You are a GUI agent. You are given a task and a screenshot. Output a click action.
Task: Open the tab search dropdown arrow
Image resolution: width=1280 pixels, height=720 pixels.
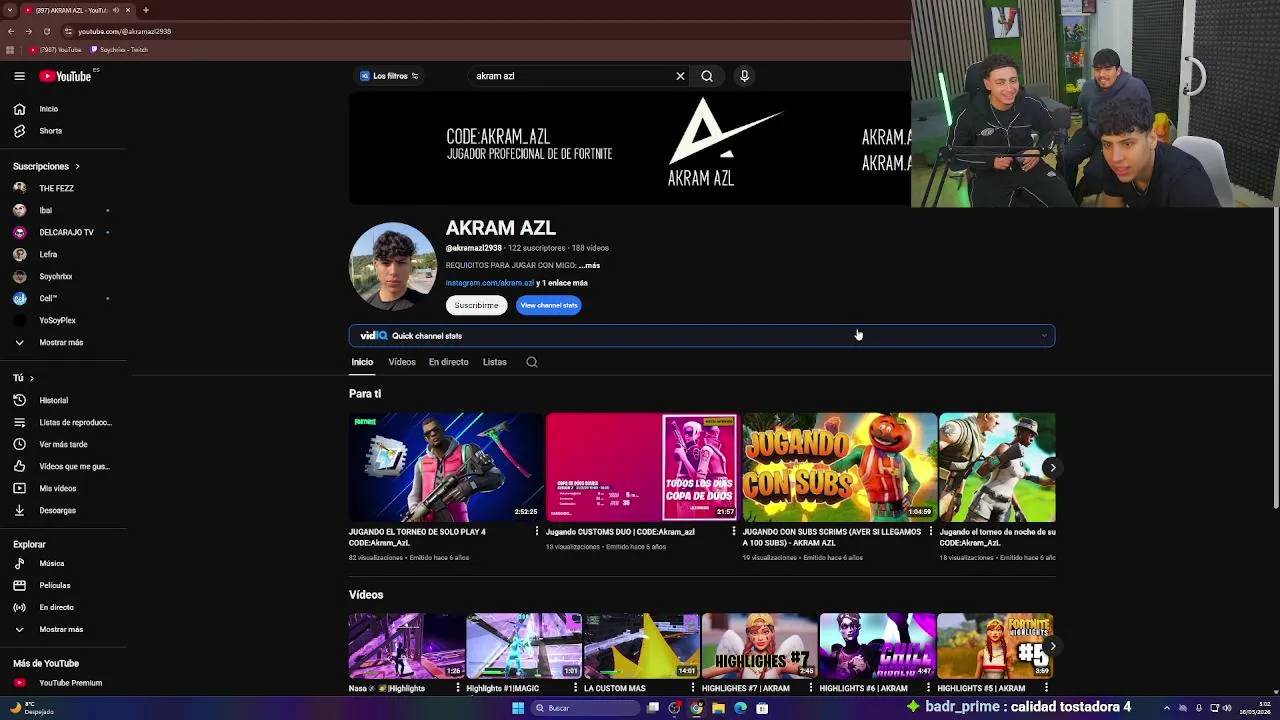click(x=9, y=10)
